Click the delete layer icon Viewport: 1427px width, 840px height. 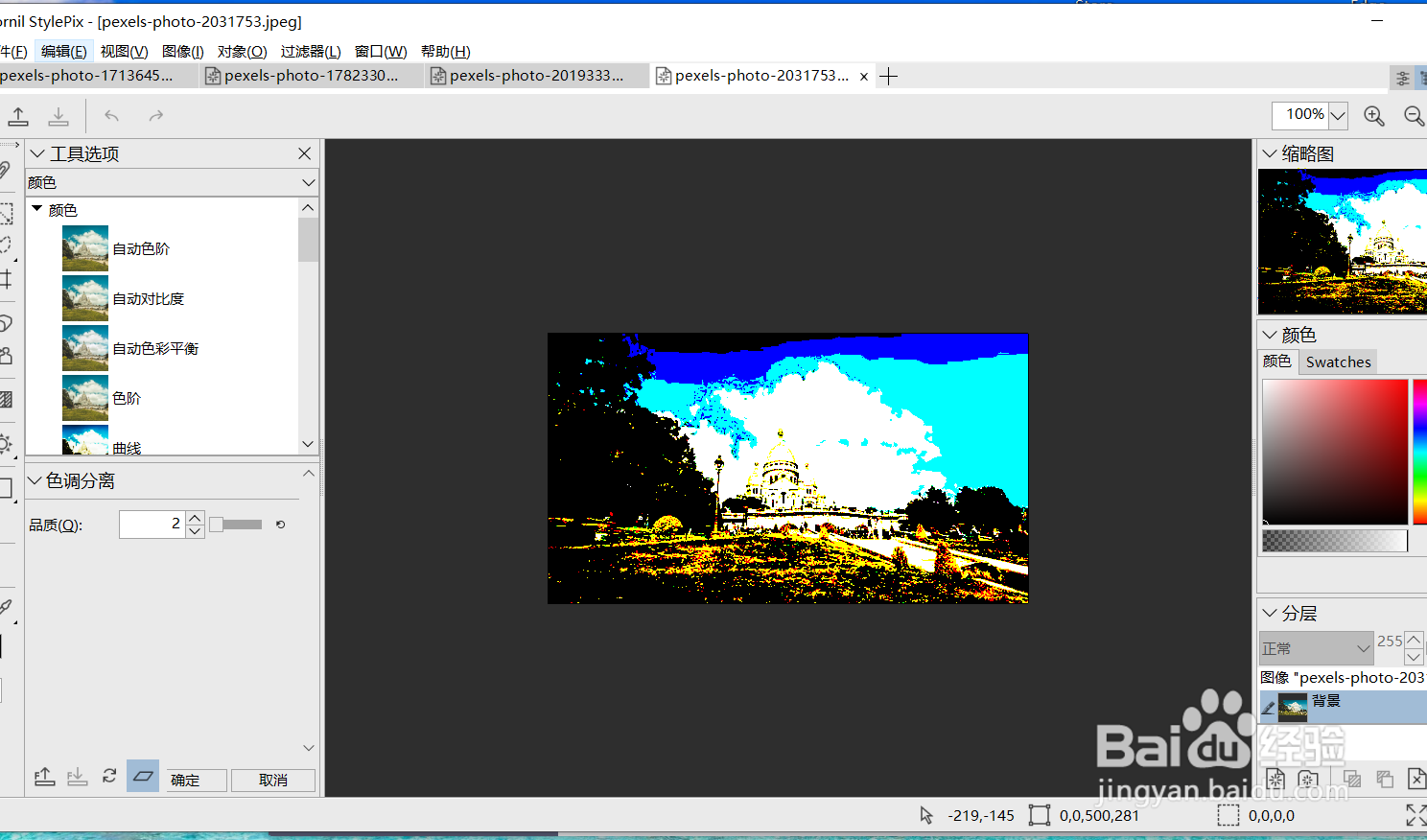[x=1416, y=779]
